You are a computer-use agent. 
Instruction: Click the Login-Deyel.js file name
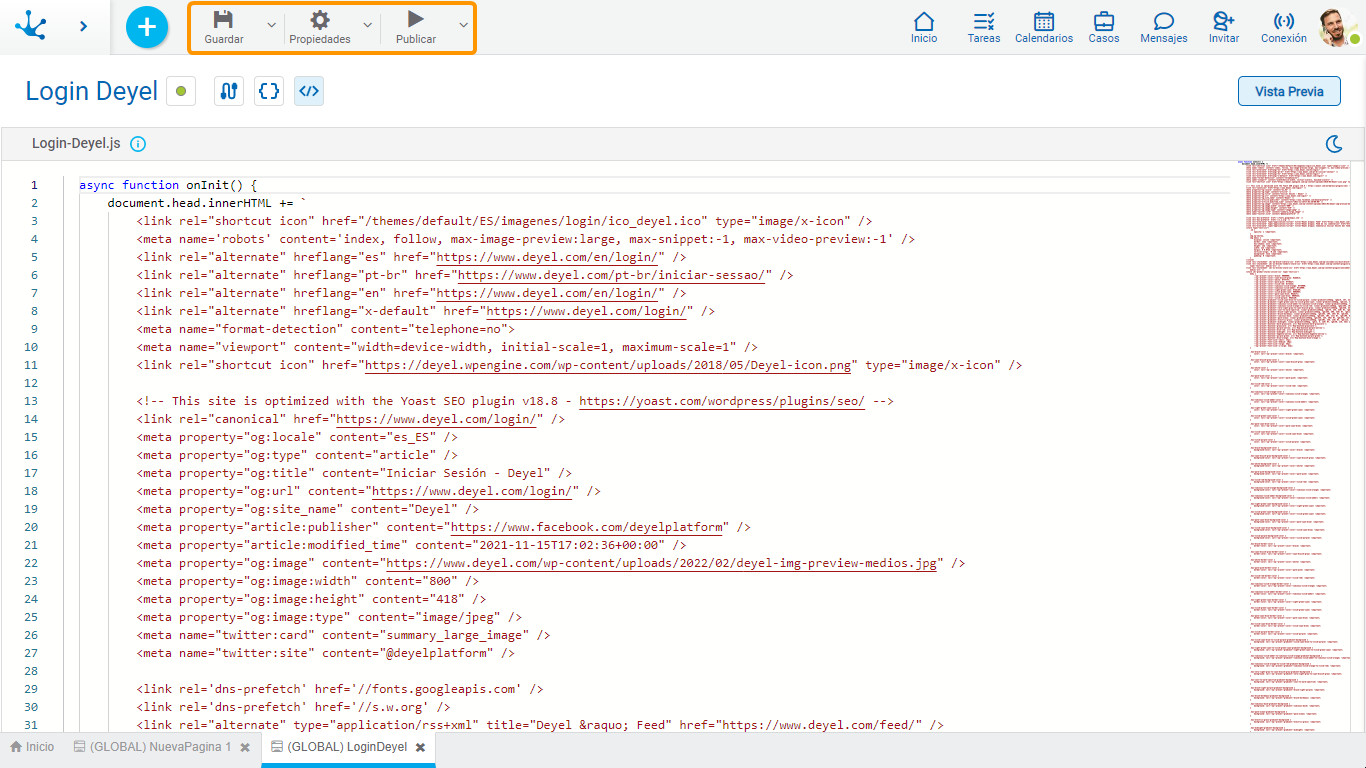point(76,144)
